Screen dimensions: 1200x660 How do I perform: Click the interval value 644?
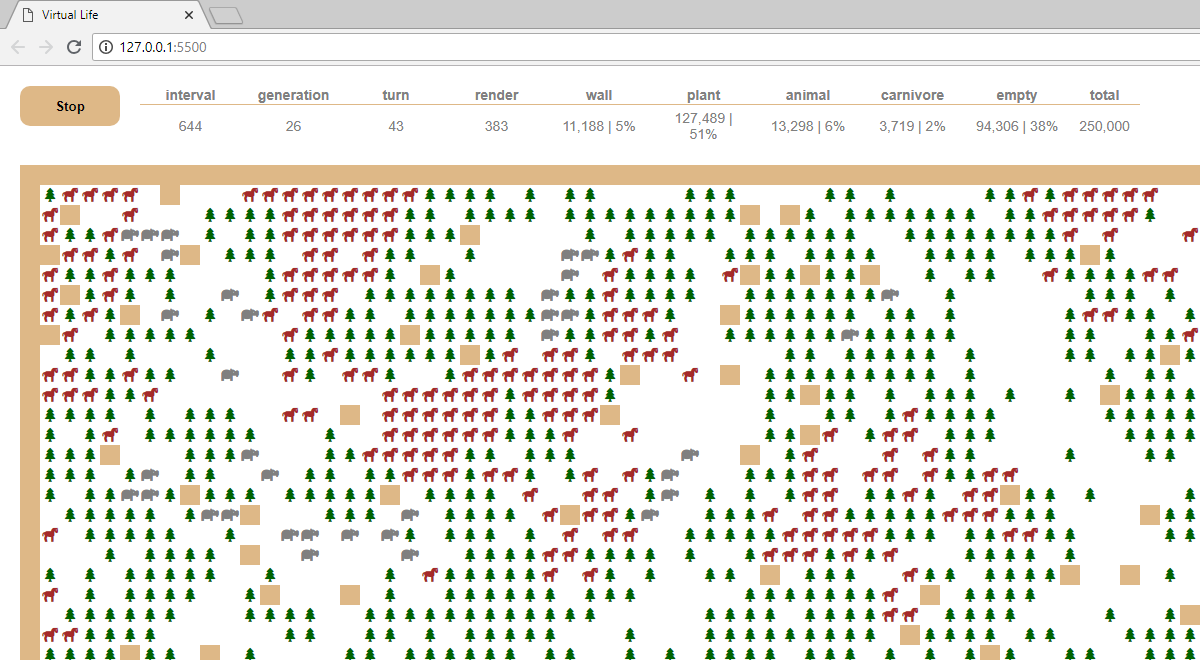[x=190, y=126]
